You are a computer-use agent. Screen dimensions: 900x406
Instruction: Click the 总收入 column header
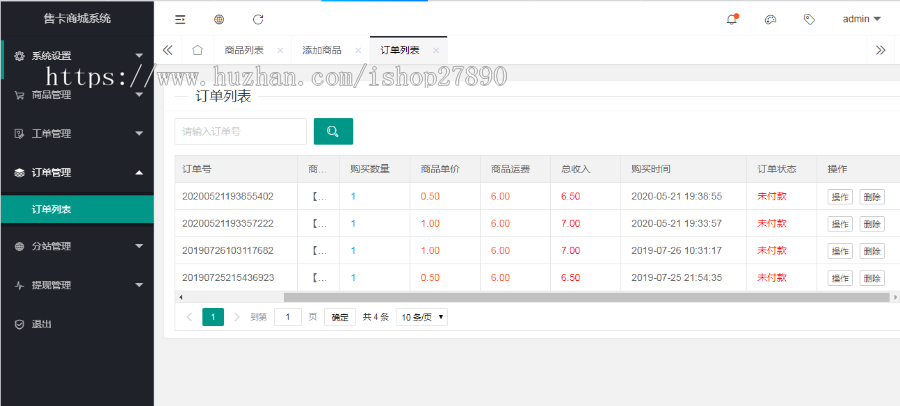pos(586,169)
